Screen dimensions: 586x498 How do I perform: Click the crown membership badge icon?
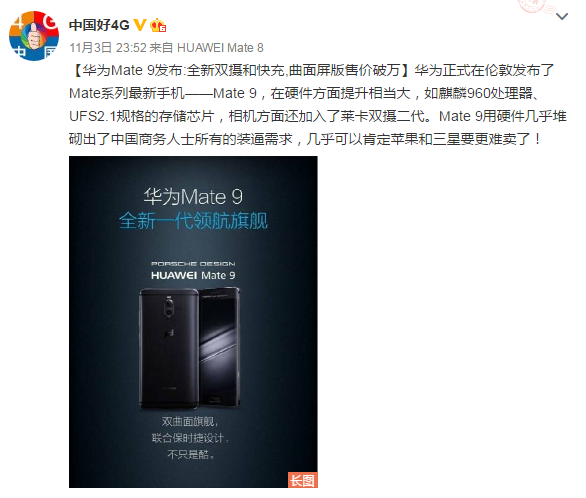point(158,25)
